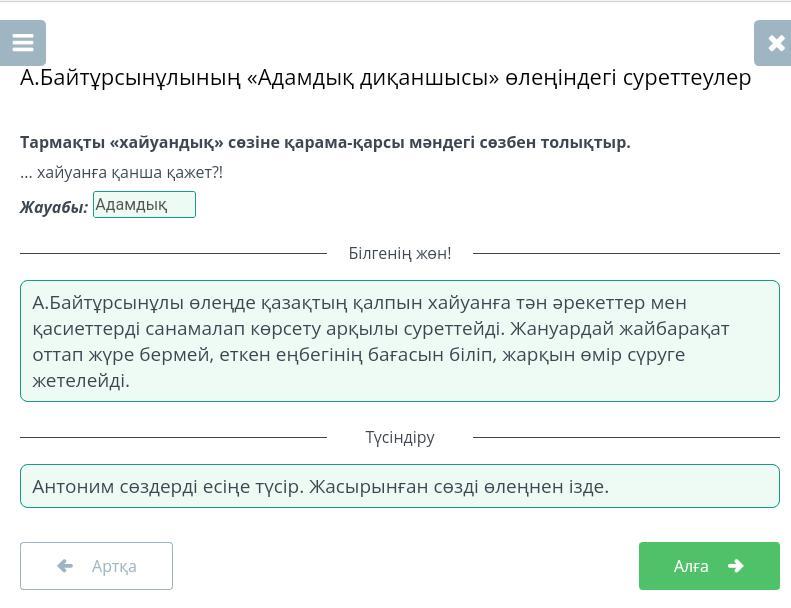Click the divider line left of Түсіндіру
This screenshot has height=608, width=791.
(x=174, y=437)
